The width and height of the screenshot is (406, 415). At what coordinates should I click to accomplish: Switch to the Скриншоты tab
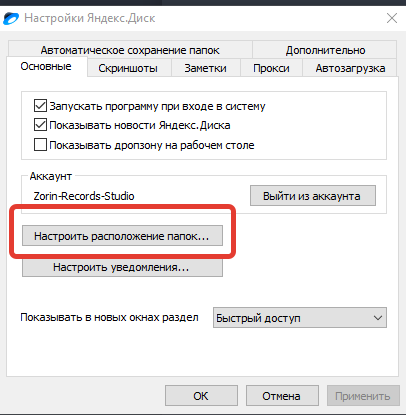129,68
